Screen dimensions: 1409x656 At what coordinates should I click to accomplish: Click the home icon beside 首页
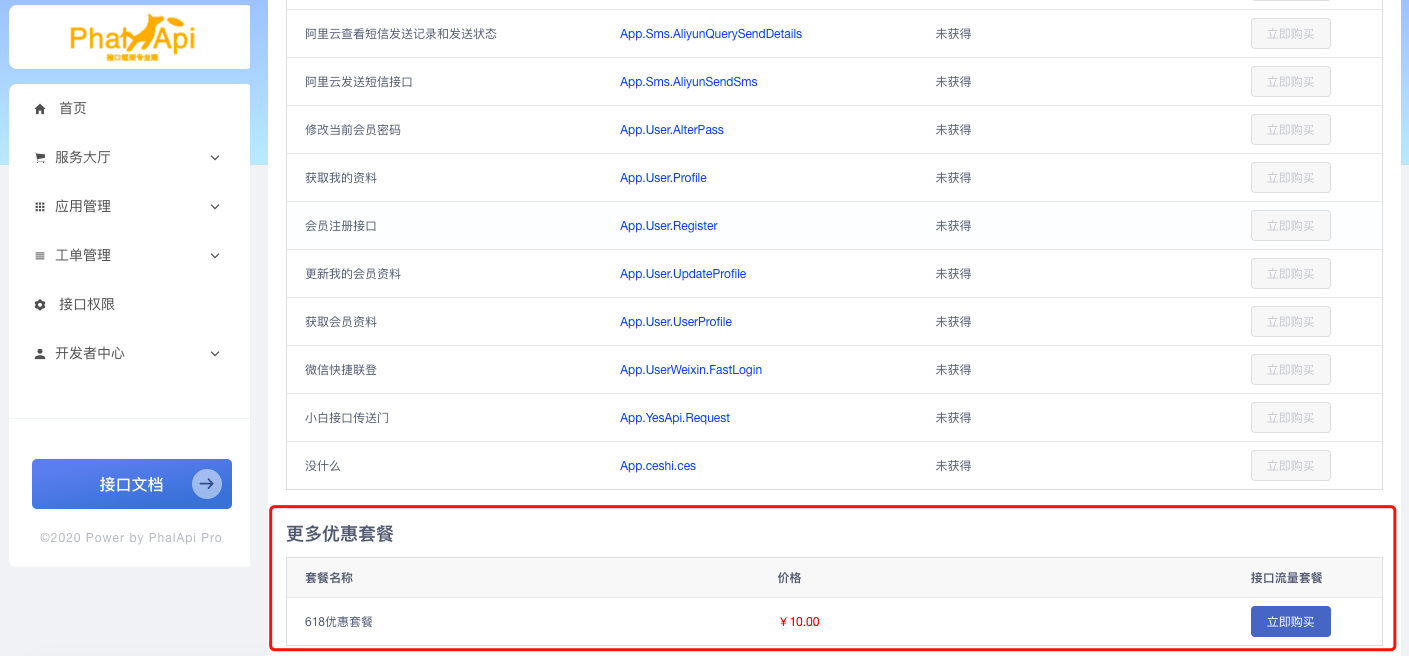tap(40, 109)
